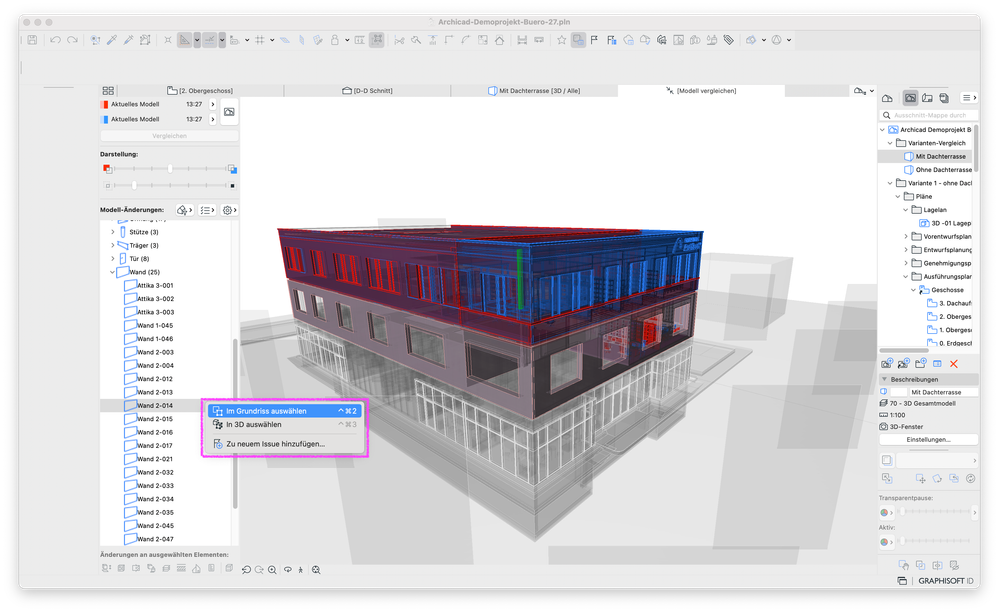Click the image icon next to Aktuelles Modell

229,111
